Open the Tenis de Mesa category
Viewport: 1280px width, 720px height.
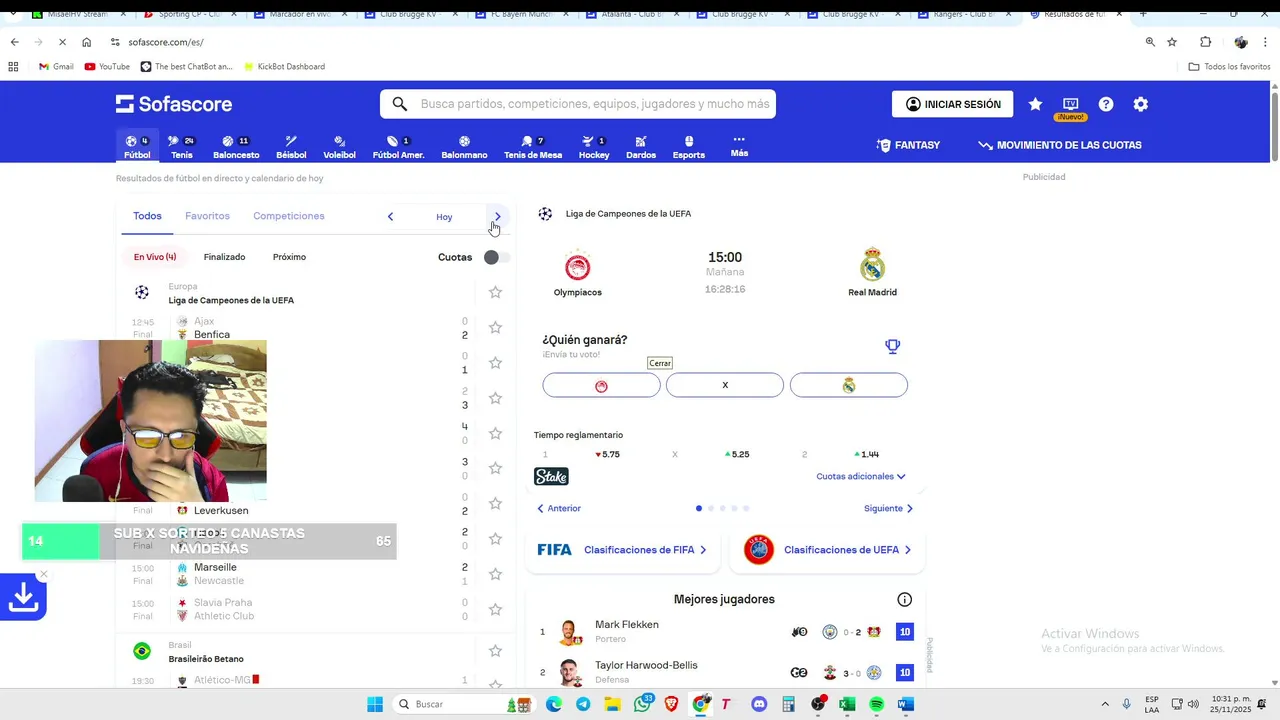(533, 147)
